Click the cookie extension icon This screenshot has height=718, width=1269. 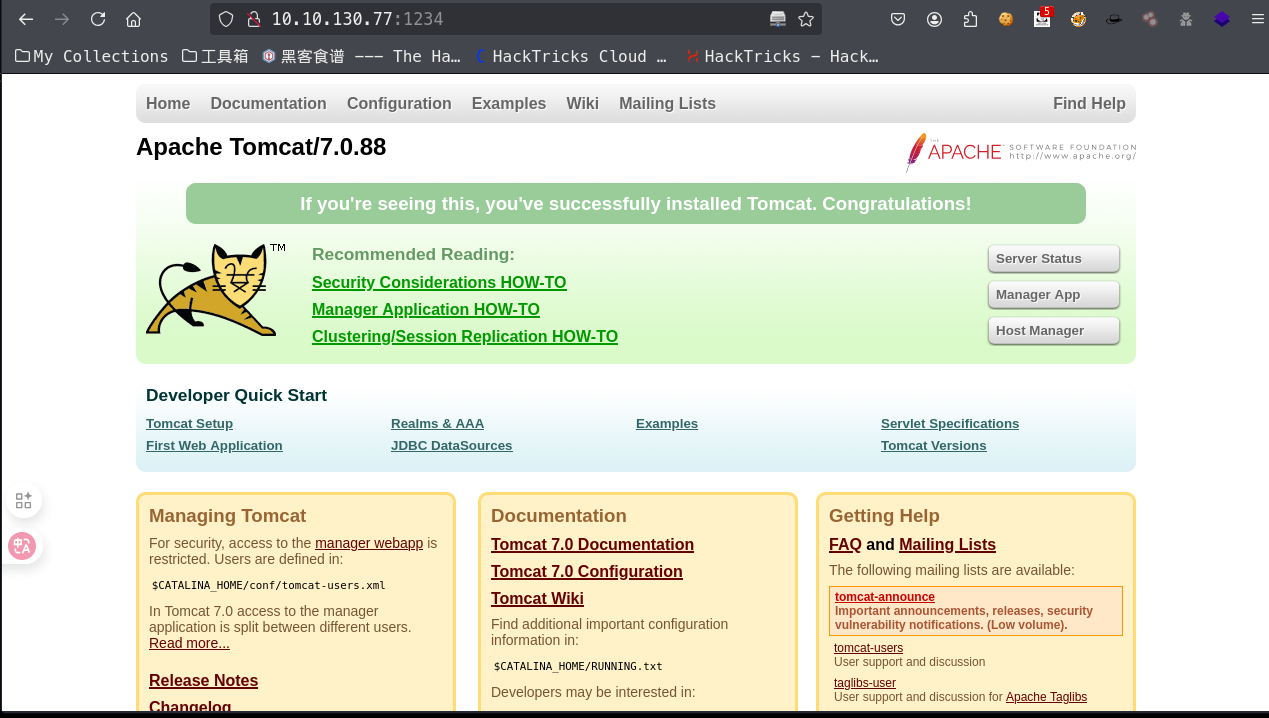(1006, 19)
